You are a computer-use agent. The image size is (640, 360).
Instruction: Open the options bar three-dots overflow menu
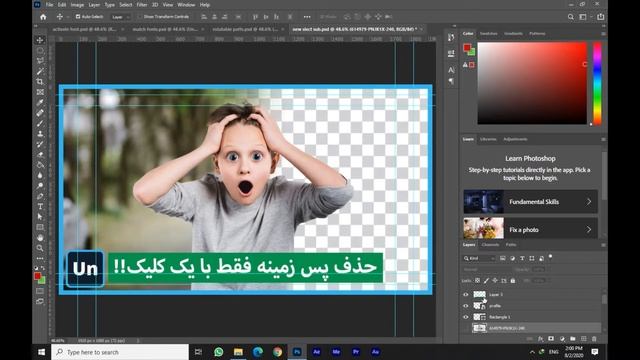307,17
